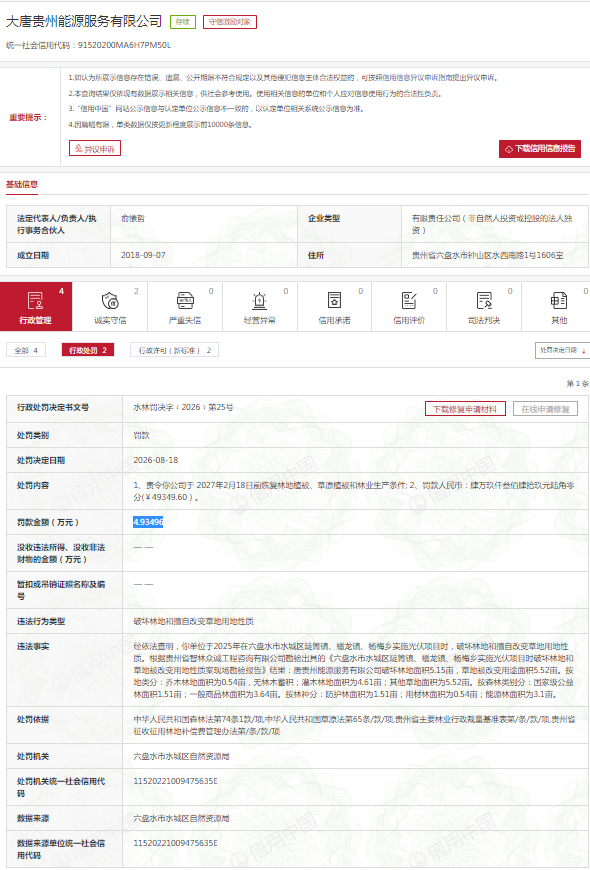Screen dimensions: 590x870
Task: Click the 重要提示 label
Action: pyautogui.click(x=28, y=118)
